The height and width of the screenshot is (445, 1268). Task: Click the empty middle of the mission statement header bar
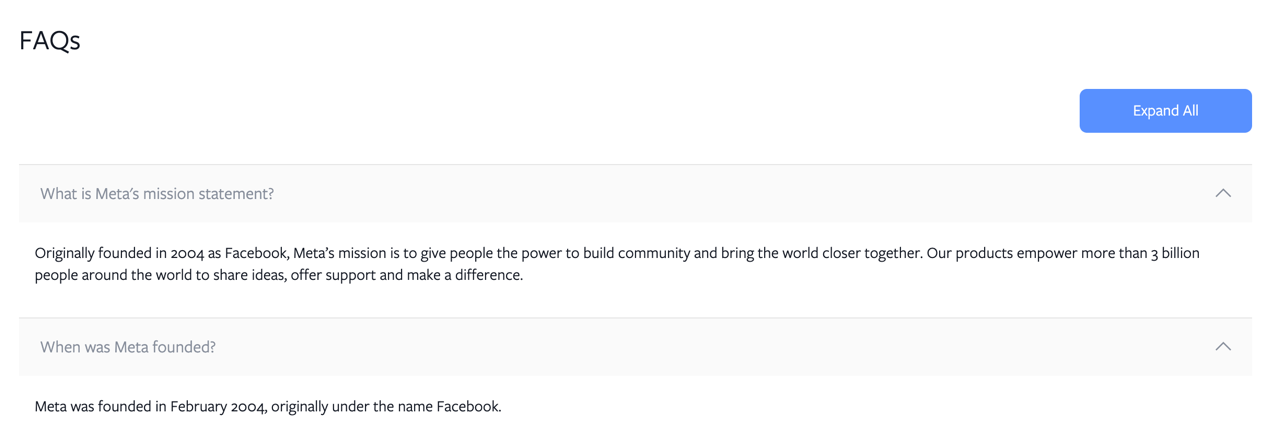(700, 194)
